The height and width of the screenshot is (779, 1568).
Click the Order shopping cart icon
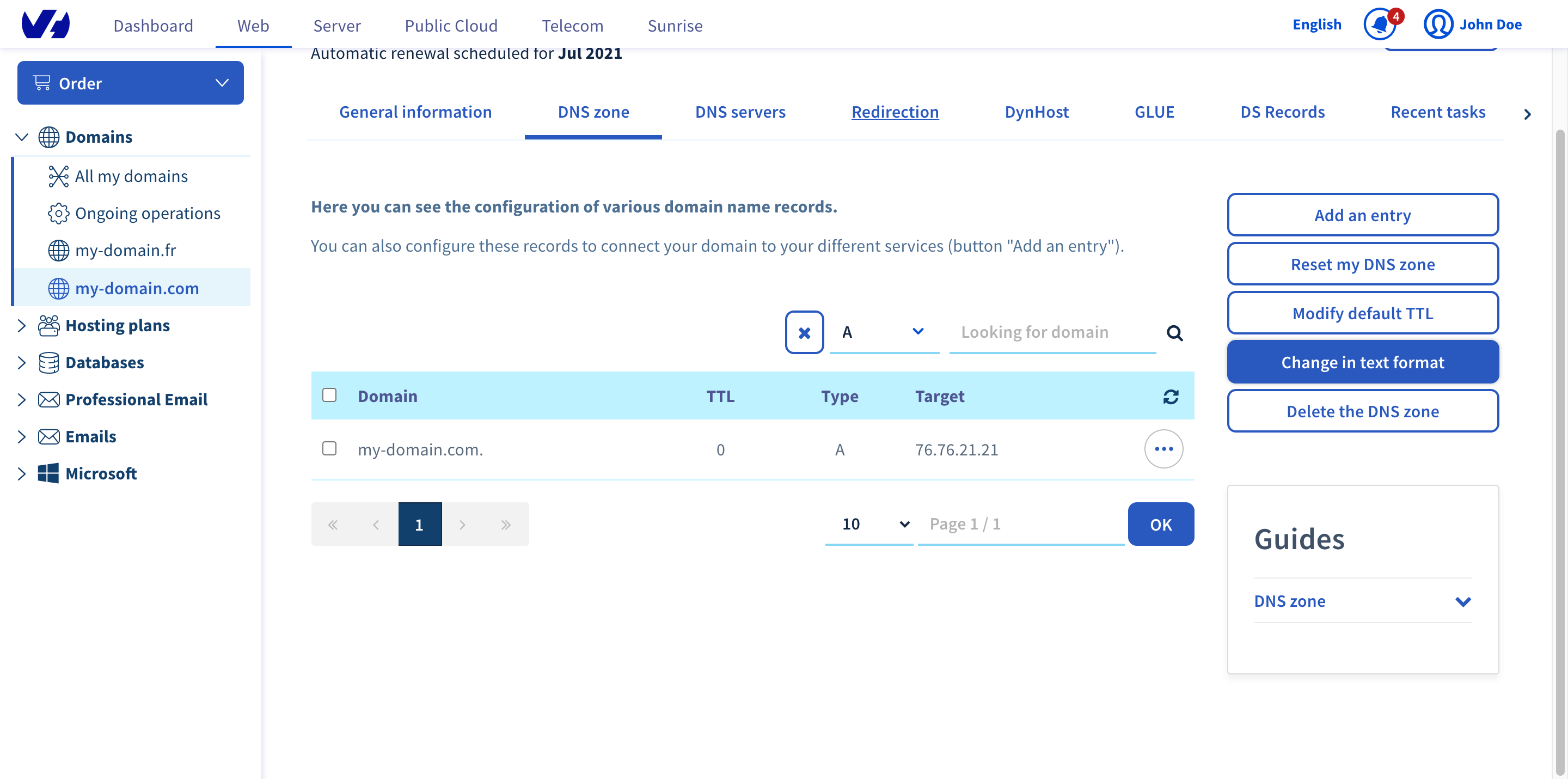[41, 83]
